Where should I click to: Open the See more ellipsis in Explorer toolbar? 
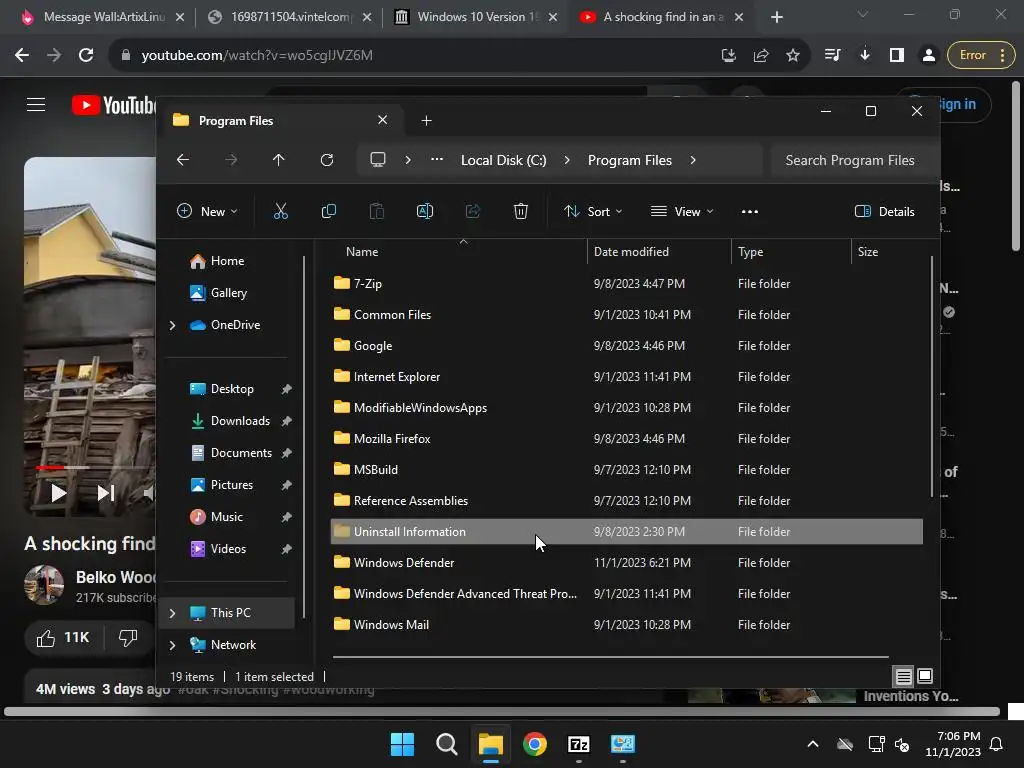click(750, 211)
